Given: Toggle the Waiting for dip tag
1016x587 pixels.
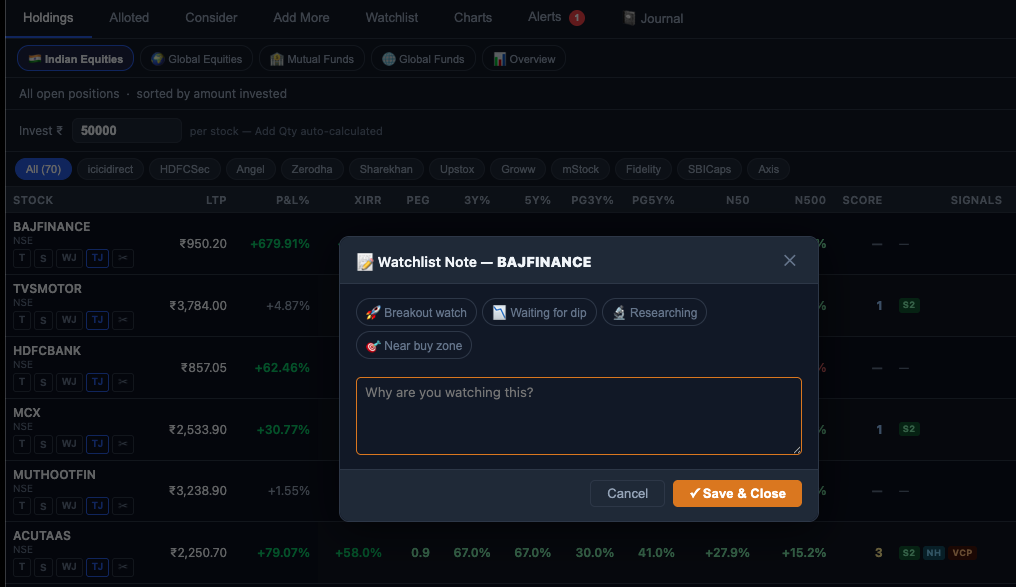Looking at the screenshot, I should [539, 312].
